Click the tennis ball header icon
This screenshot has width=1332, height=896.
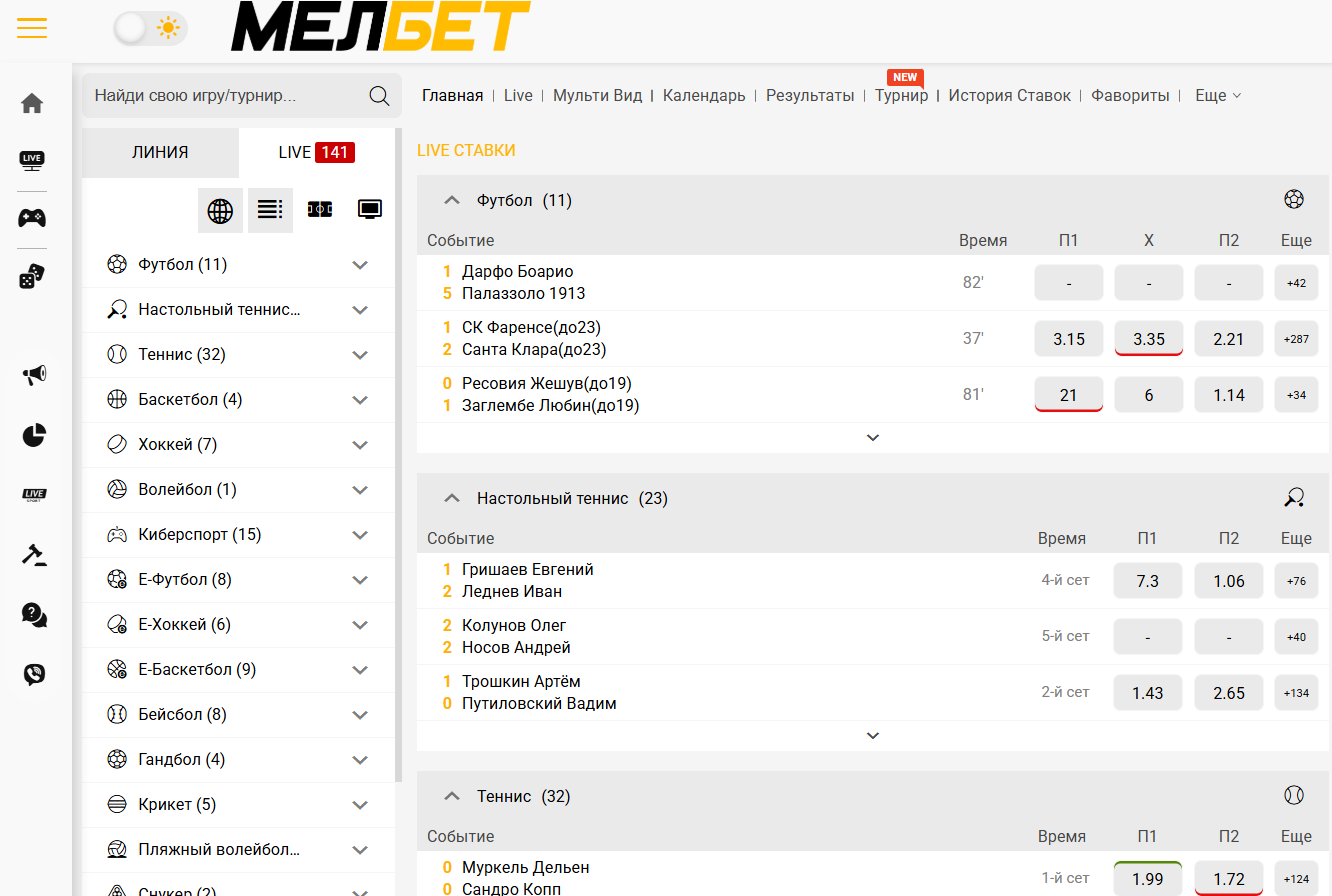pyautogui.click(x=1294, y=795)
